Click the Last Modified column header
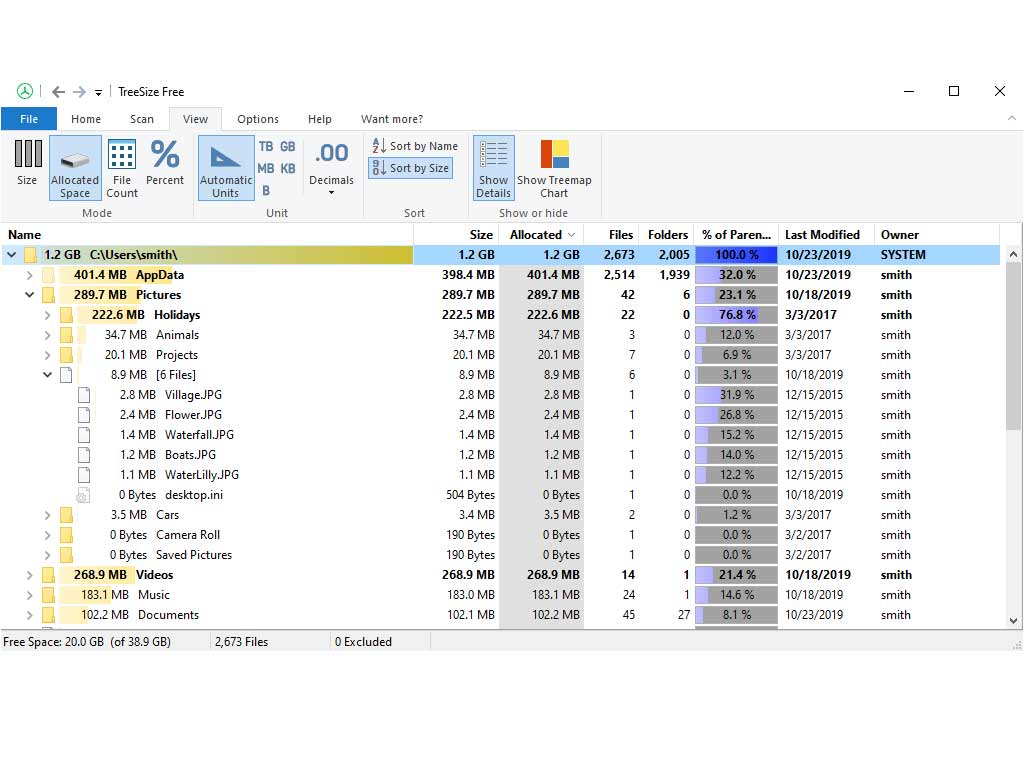 825,234
